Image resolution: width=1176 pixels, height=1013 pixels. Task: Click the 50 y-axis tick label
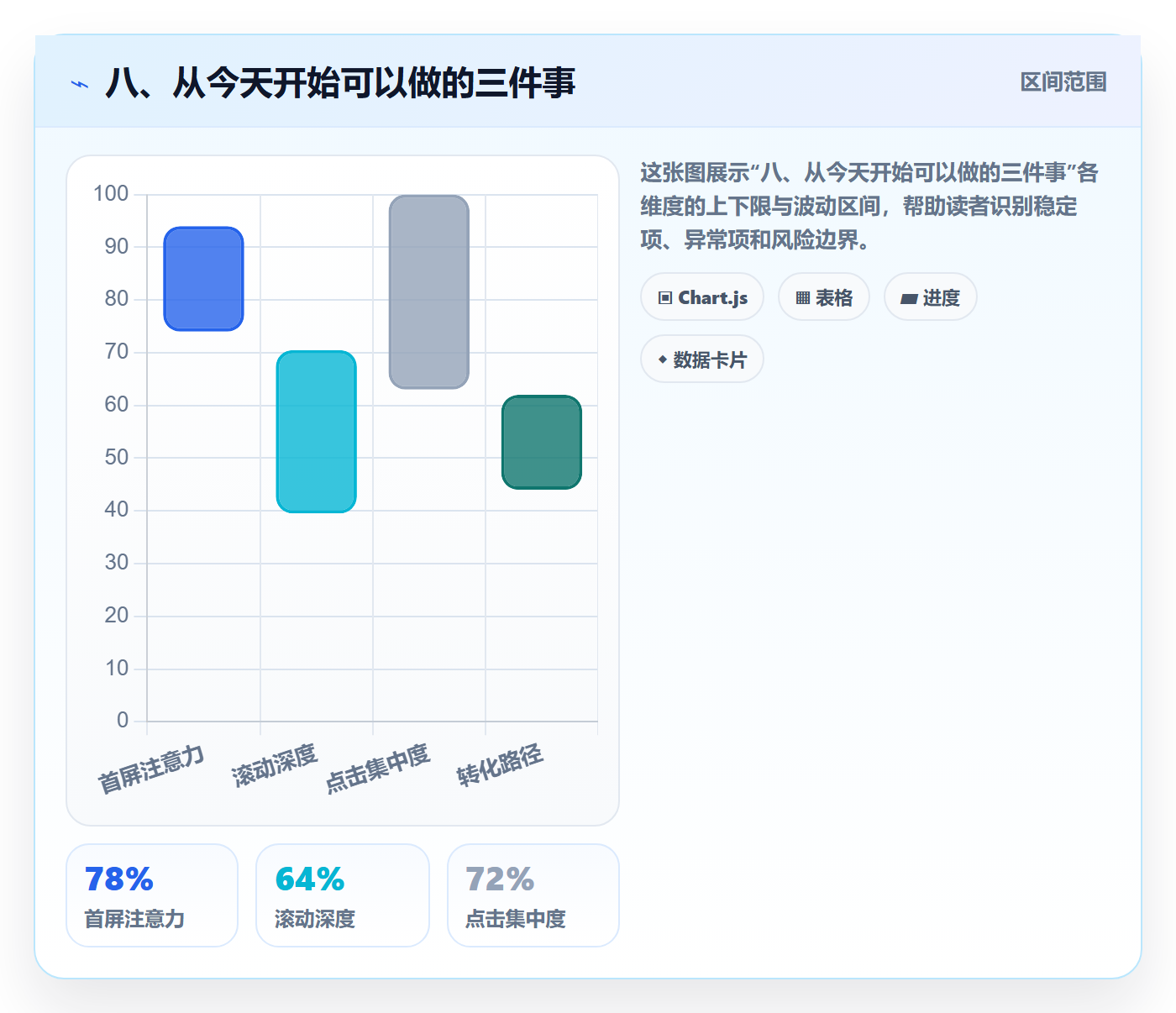click(x=117, y=458)
